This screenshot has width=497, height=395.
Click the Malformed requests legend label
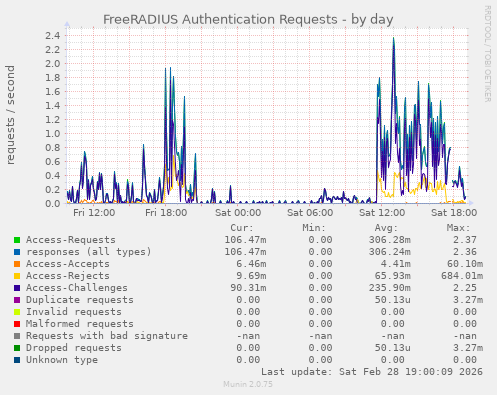(80, 324)
